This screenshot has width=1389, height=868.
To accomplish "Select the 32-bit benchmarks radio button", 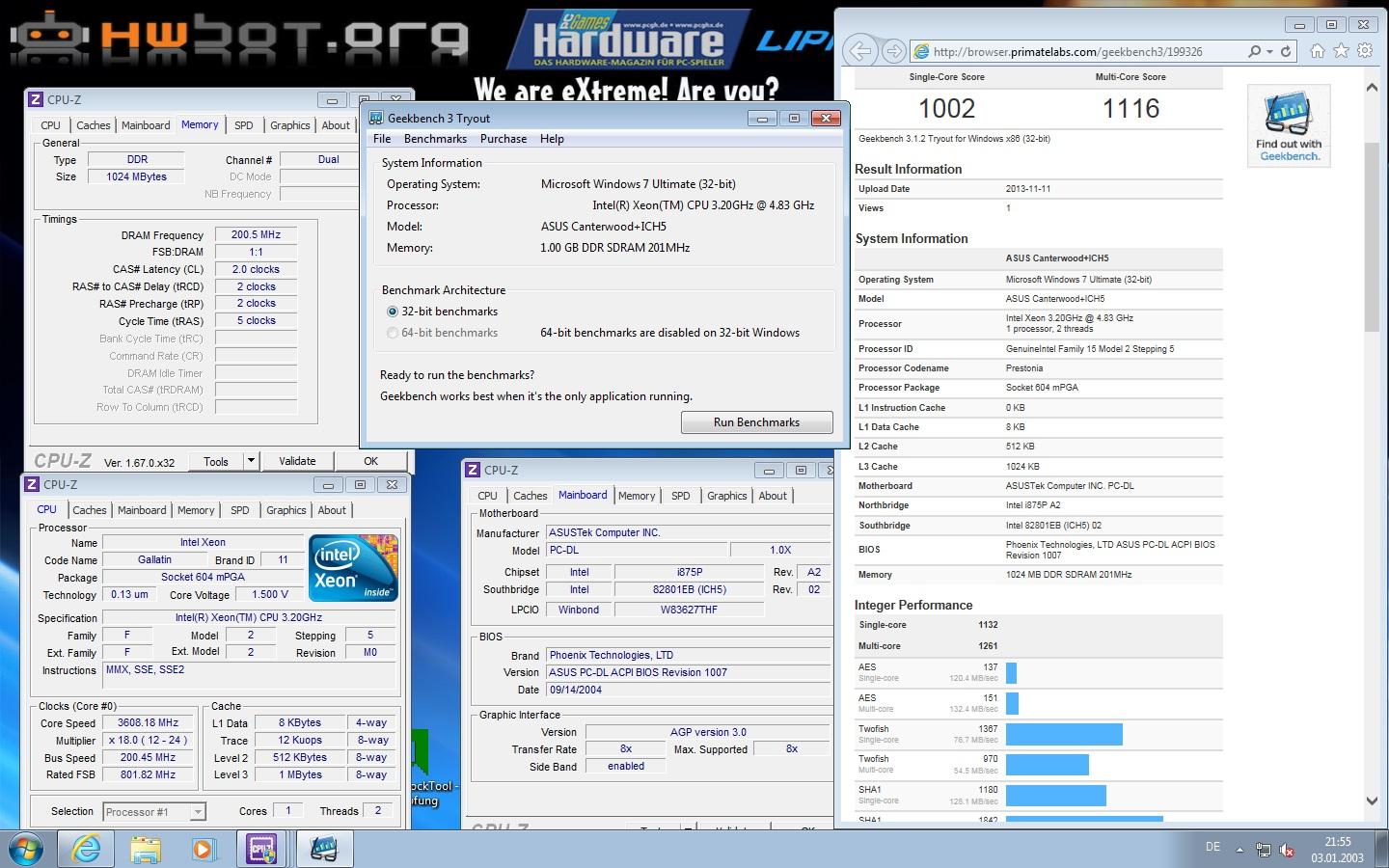I will 393,312.
